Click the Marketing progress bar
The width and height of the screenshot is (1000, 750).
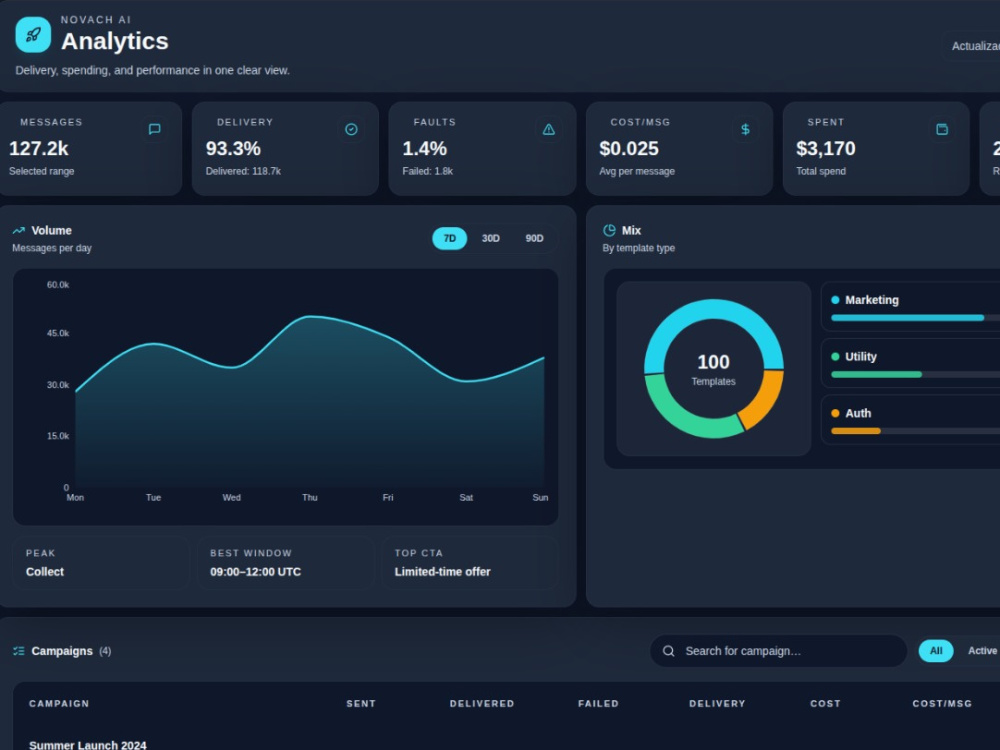916,318
